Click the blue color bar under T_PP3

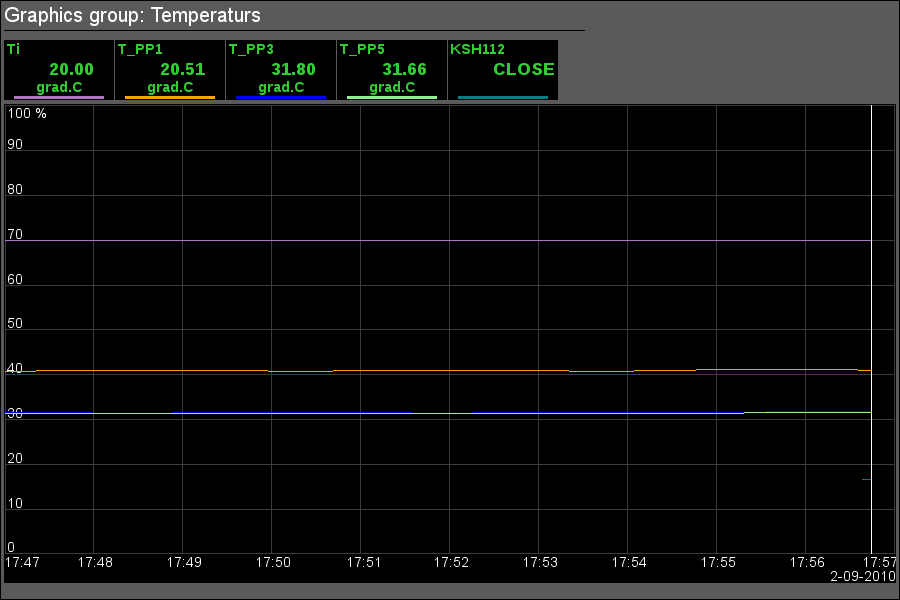(x=281, y=97)
